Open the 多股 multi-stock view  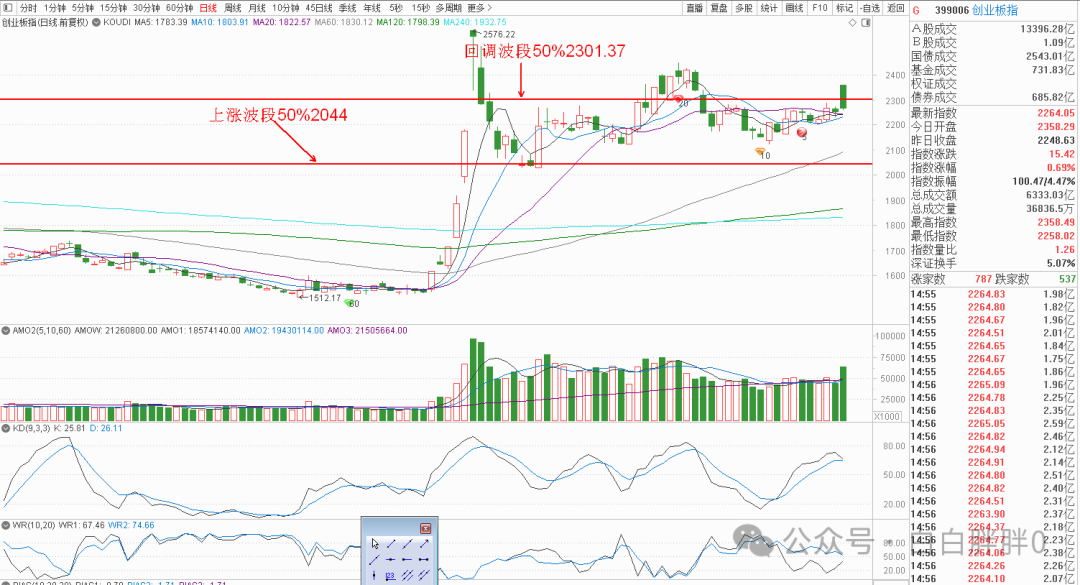pyautogui.click(x=744, y=8)
